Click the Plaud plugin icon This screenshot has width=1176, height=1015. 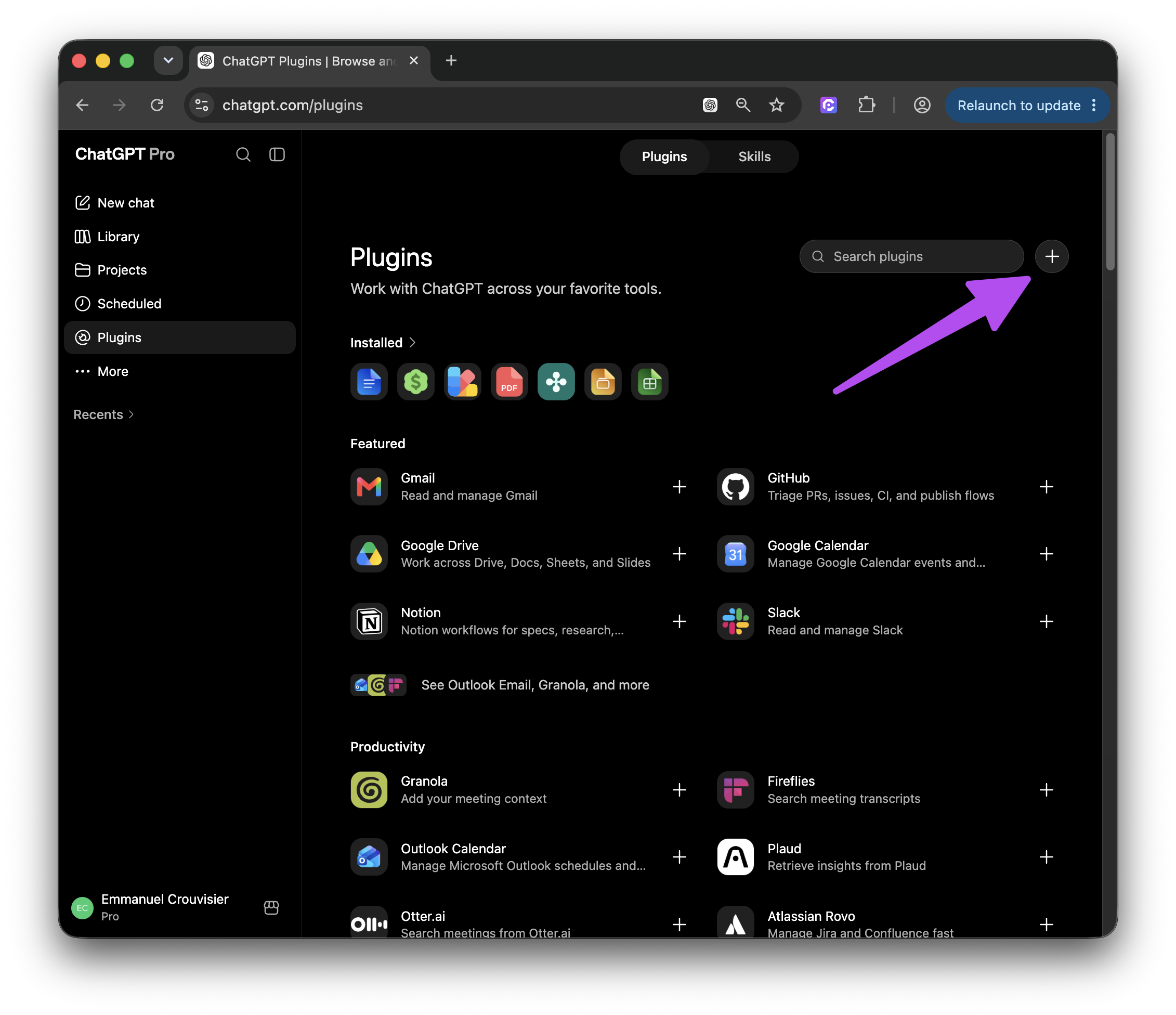click(x=736, y=856)
